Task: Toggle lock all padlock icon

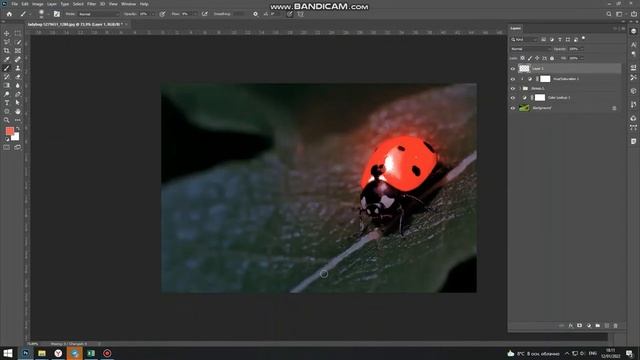Action: [x=552, y=58]
